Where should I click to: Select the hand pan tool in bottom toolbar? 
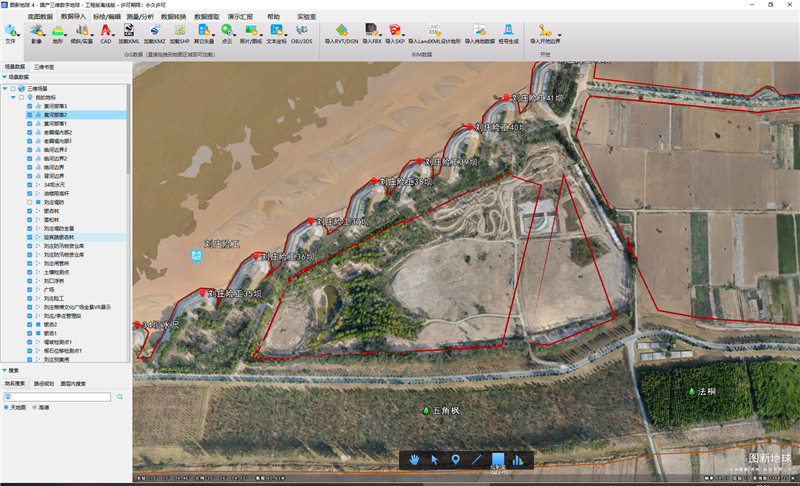[x=414, y=459]
